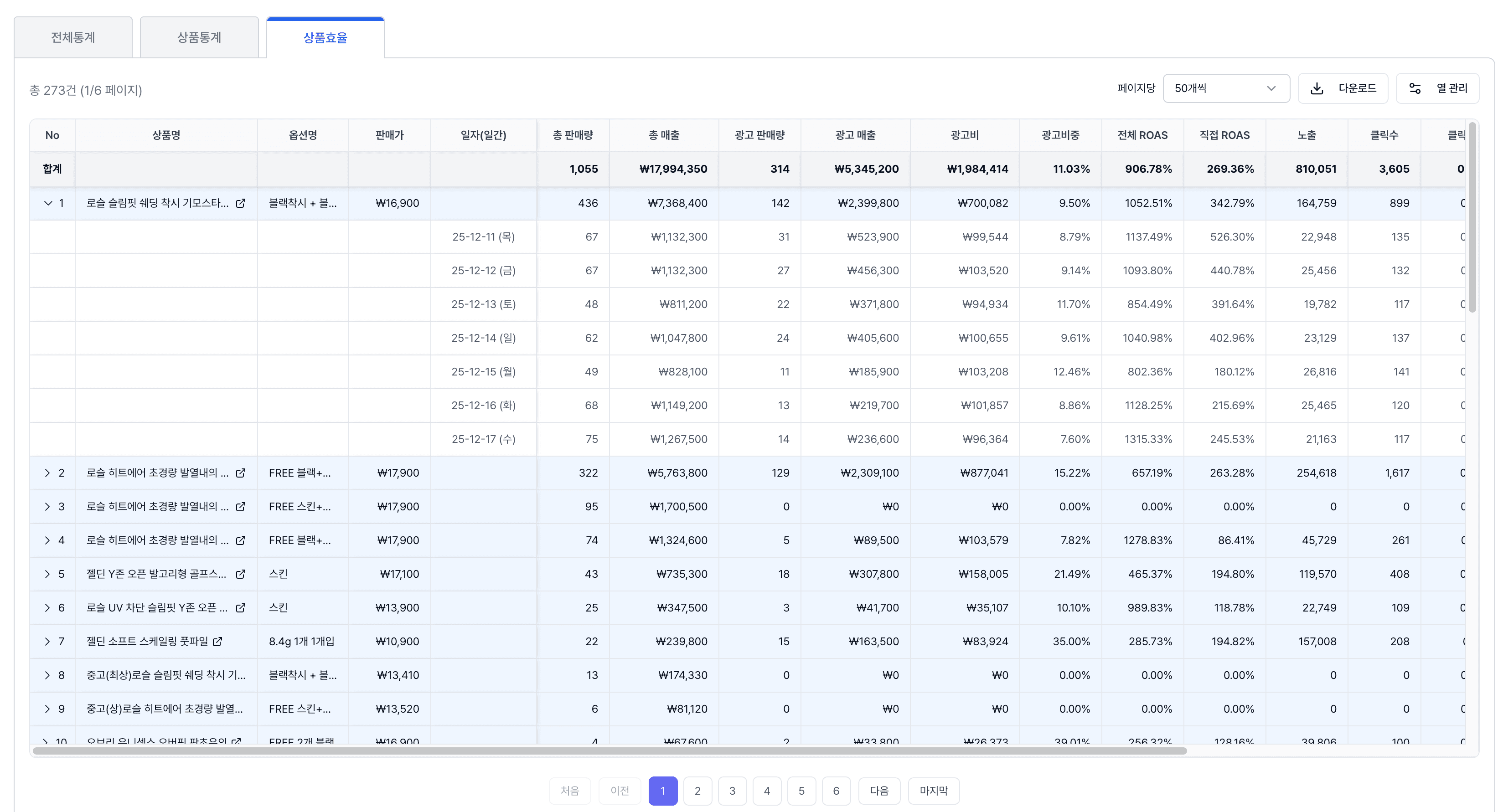Open external link icon on row 4 product
Image resolution: width=1498 pixels, height=812 pixels.
[240, 540]
